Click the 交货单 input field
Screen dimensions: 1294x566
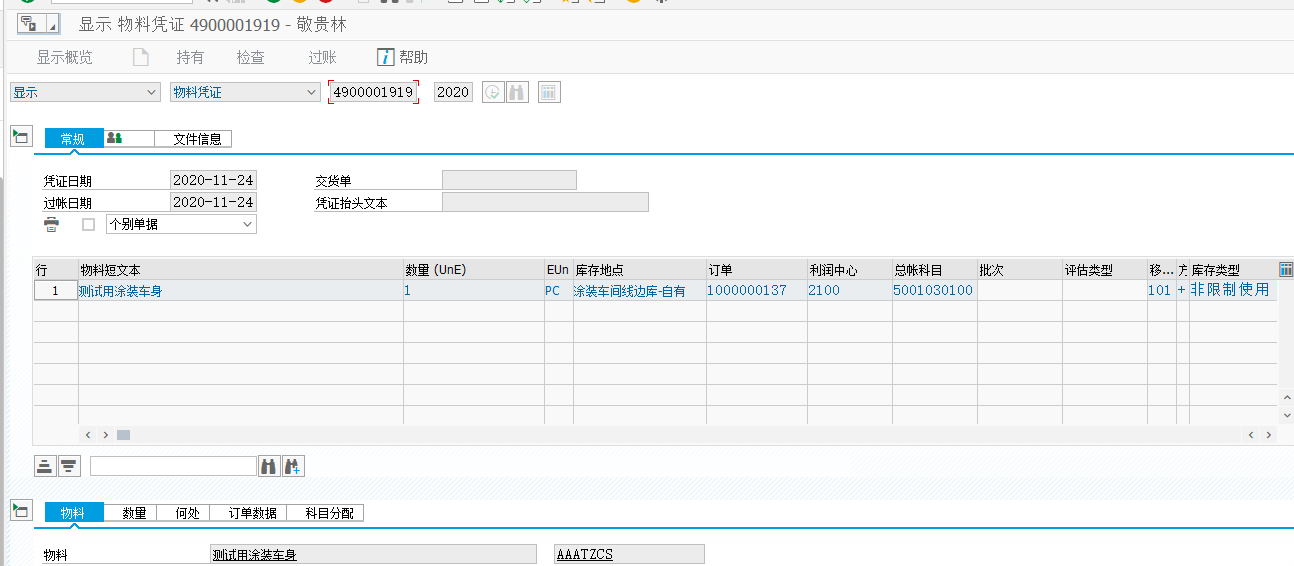tap(509, 180)
